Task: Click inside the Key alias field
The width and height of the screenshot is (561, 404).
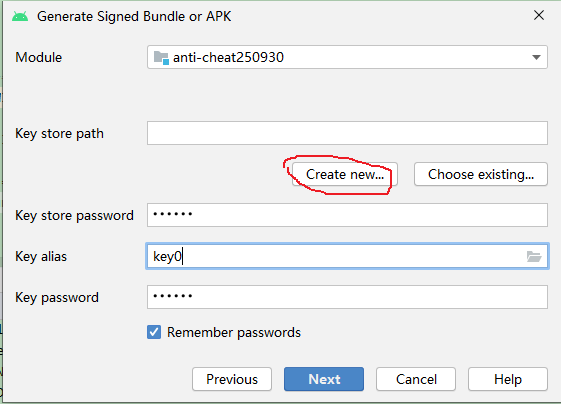Action: click(x=347, y=256)
